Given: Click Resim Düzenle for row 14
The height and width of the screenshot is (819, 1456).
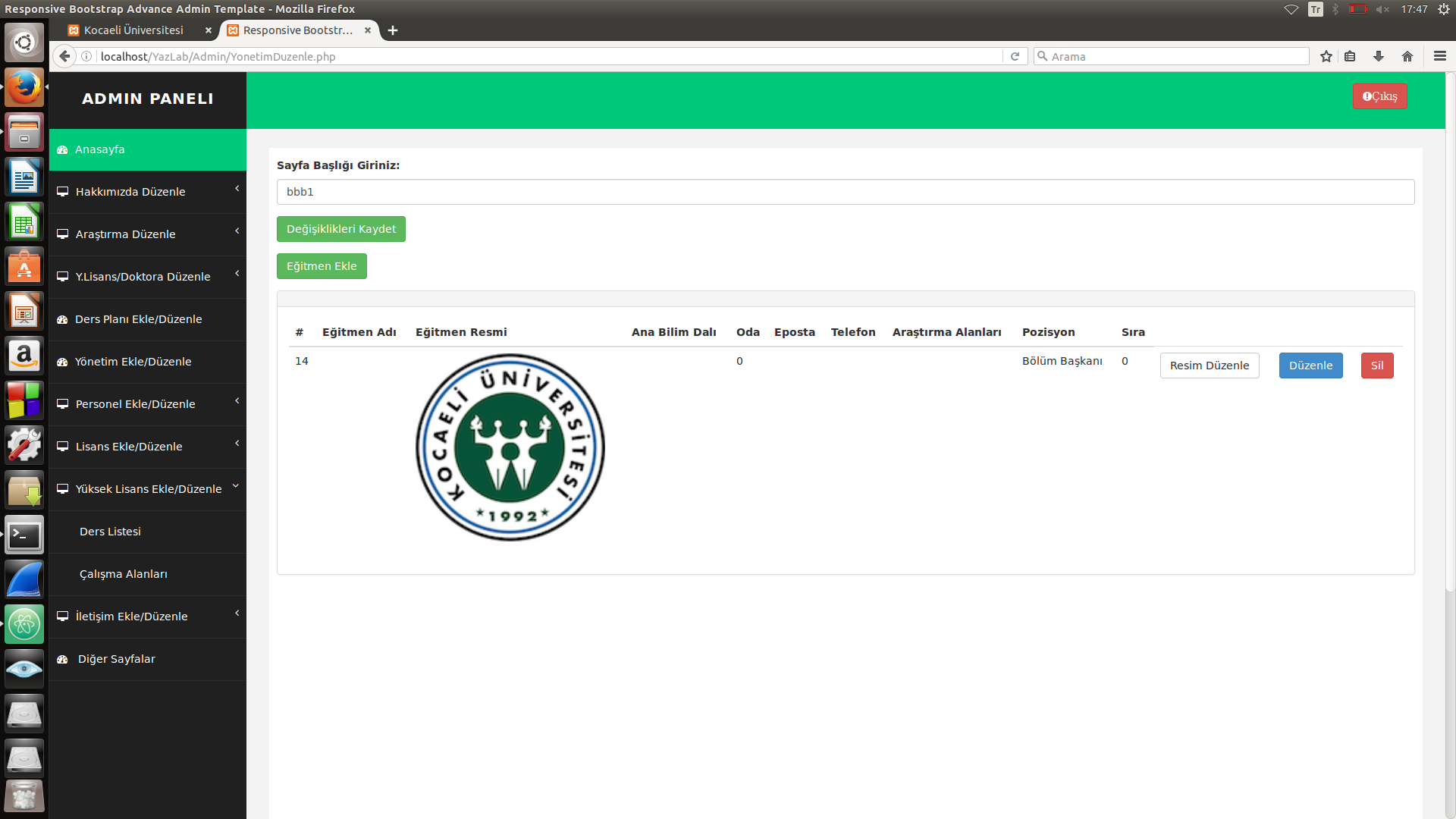Looking at the screenshot, I should coord(1210,366).
